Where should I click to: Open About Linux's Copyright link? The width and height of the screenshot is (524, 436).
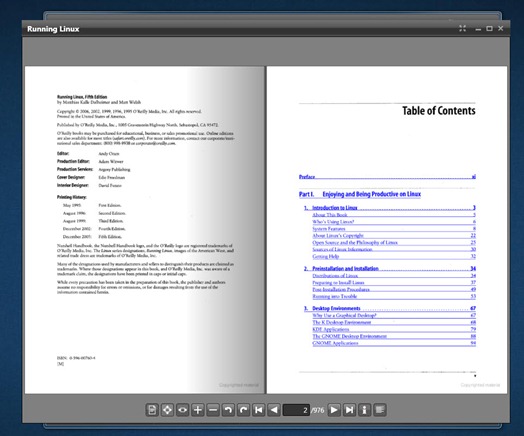click(x=394, y=236)
